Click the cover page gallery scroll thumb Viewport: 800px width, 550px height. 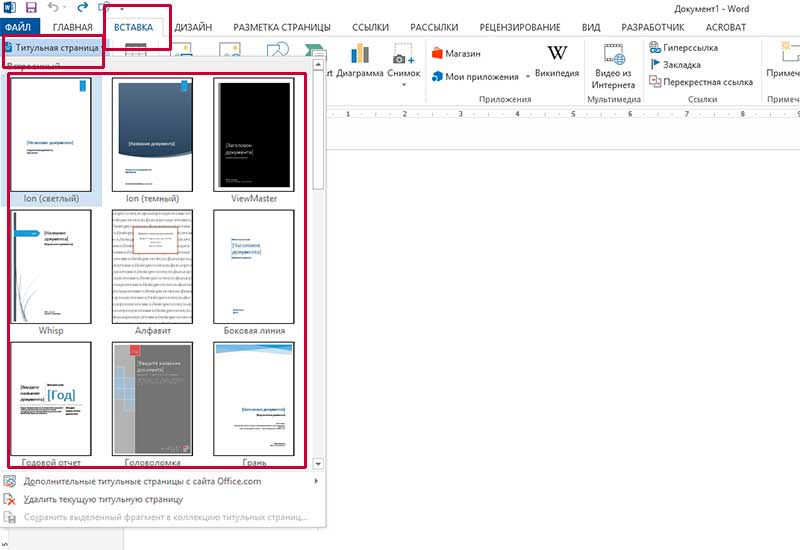318,130
